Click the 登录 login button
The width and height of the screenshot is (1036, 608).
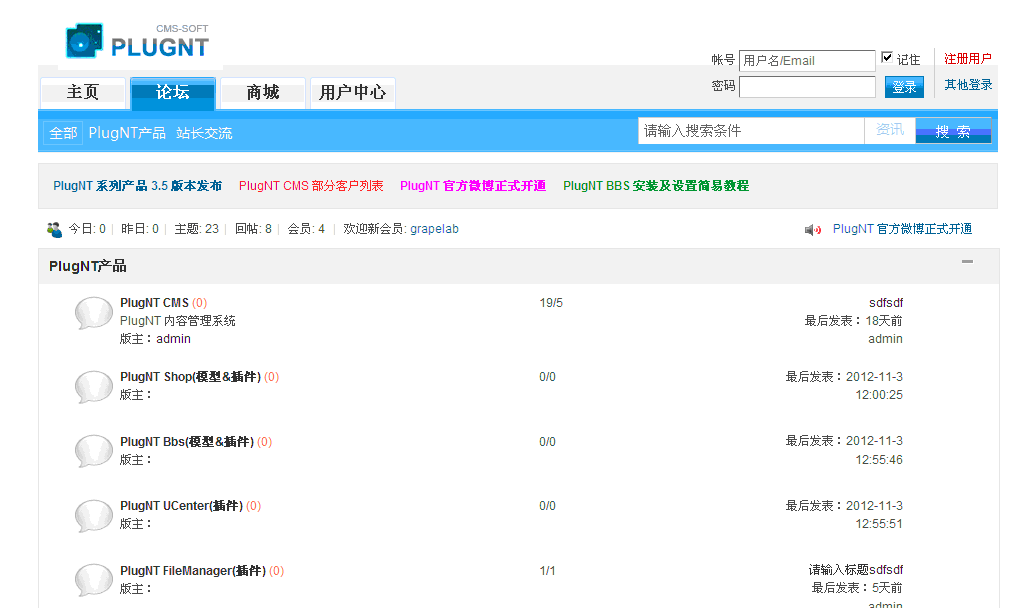(903, 86)
